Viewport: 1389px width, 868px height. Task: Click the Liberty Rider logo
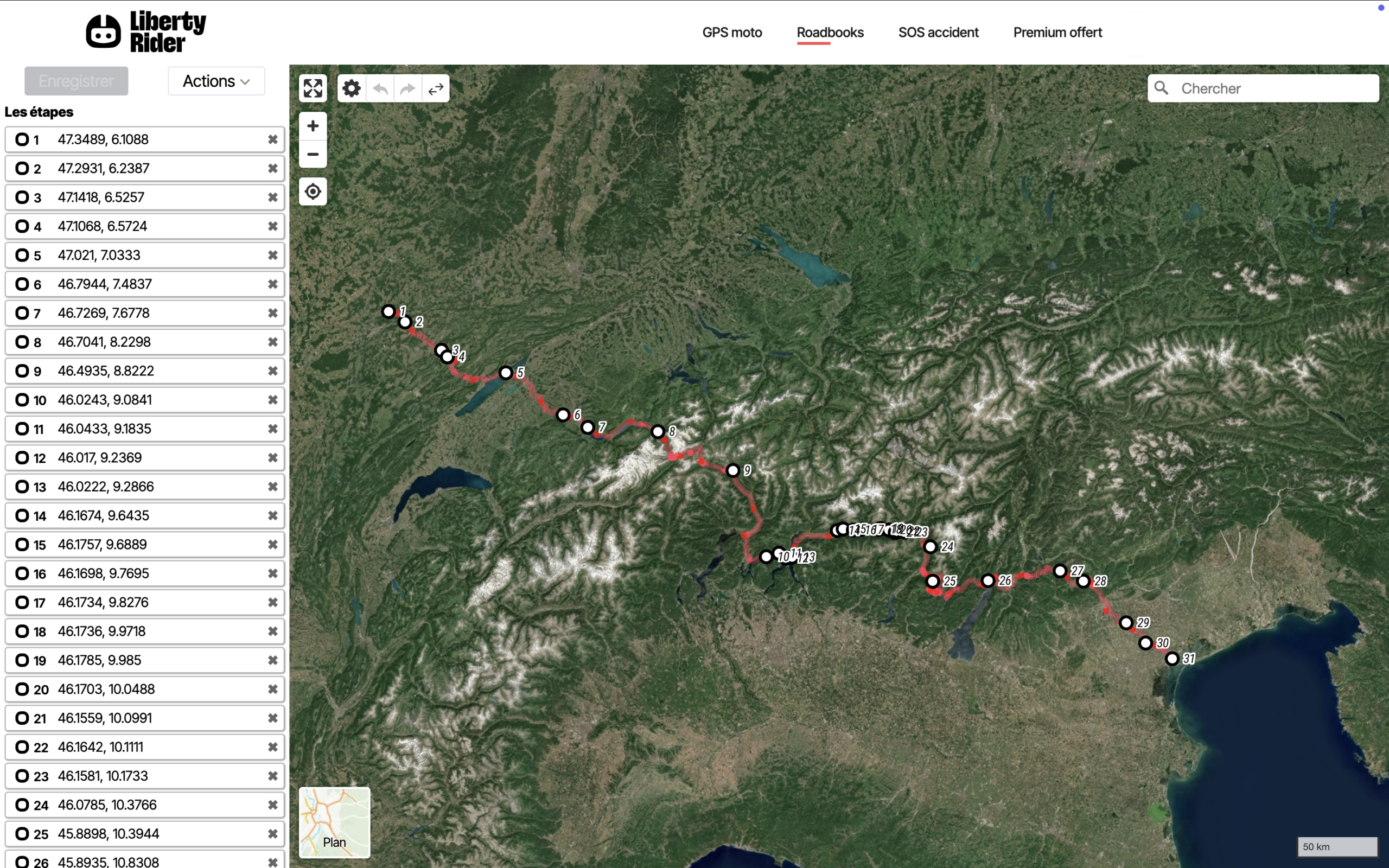(146, 31)
